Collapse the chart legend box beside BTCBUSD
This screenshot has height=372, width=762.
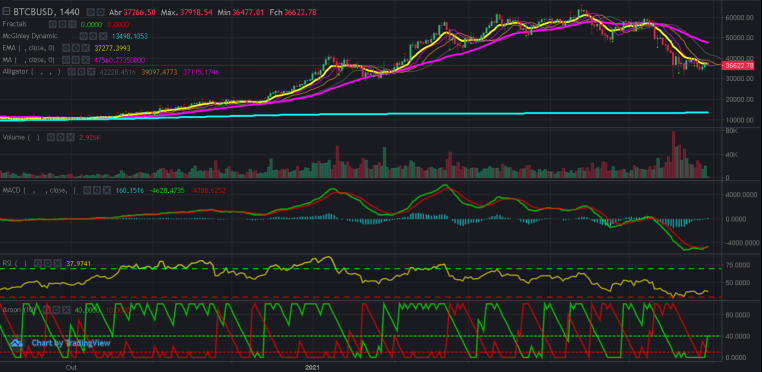pos(6,12)
